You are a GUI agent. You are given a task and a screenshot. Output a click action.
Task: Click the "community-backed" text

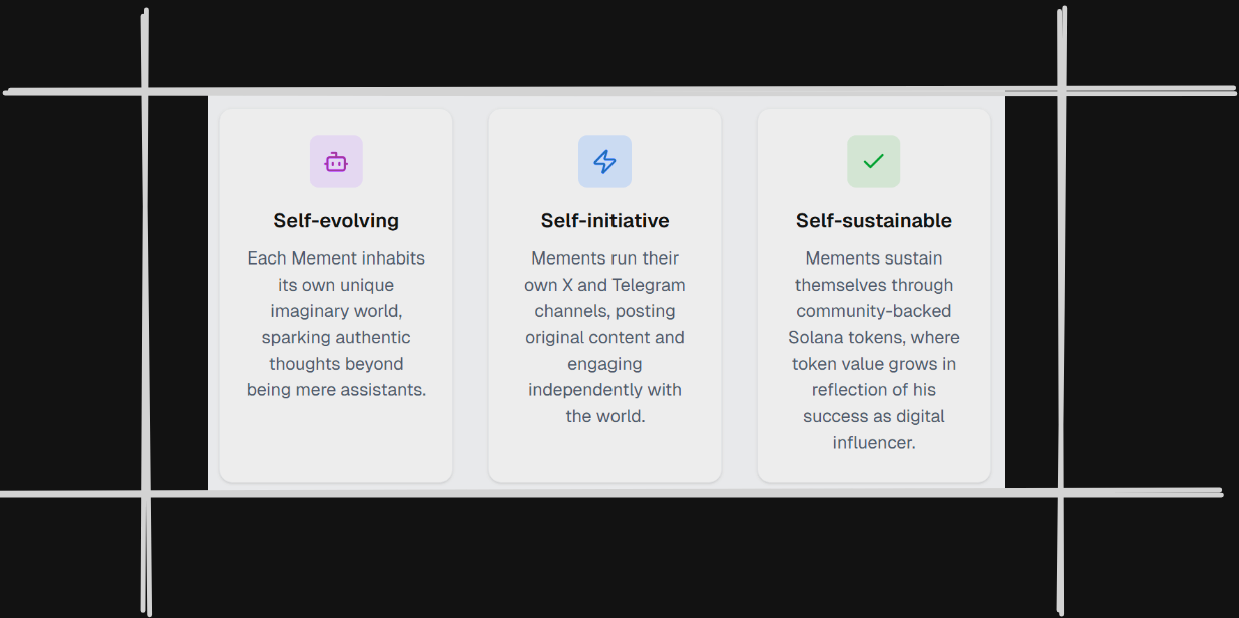click(x=873, y=311)
